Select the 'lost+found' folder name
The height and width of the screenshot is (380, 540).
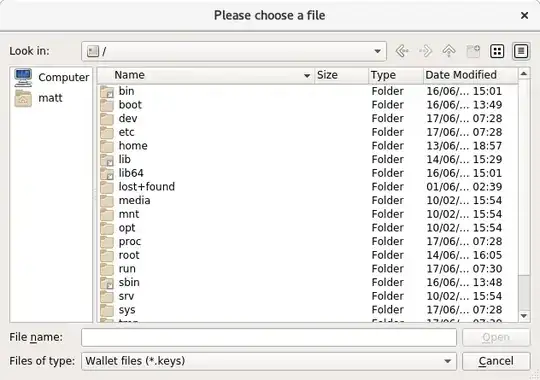pyautogui.click(x=147, y=187)
